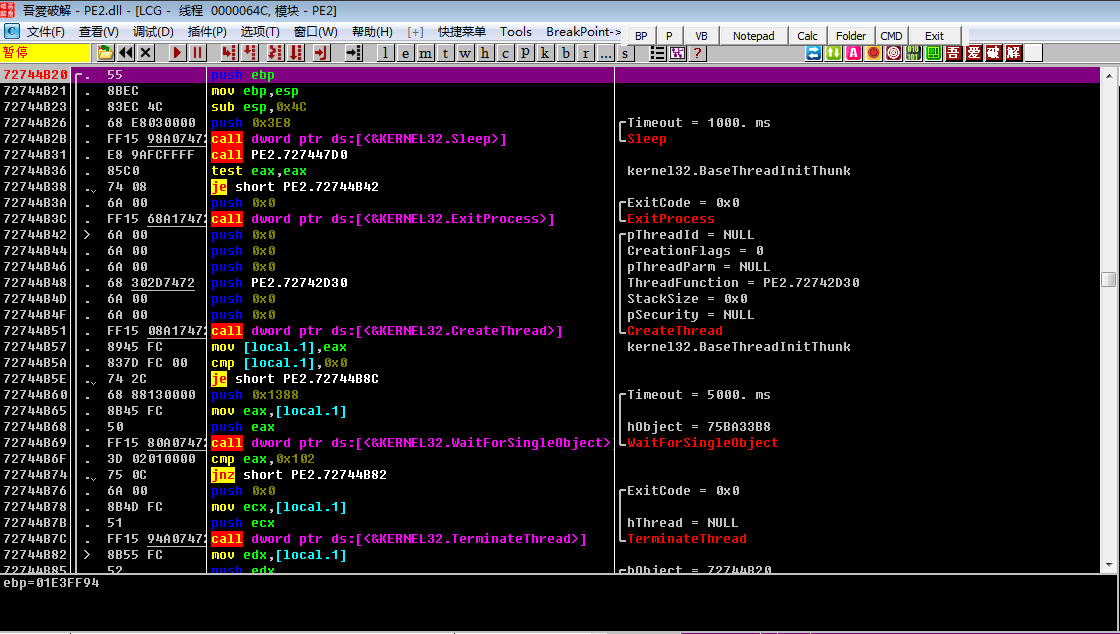This screenshot has width=1120, height=634.
Task: Open debugging options with the list icon
Action: 658,53
